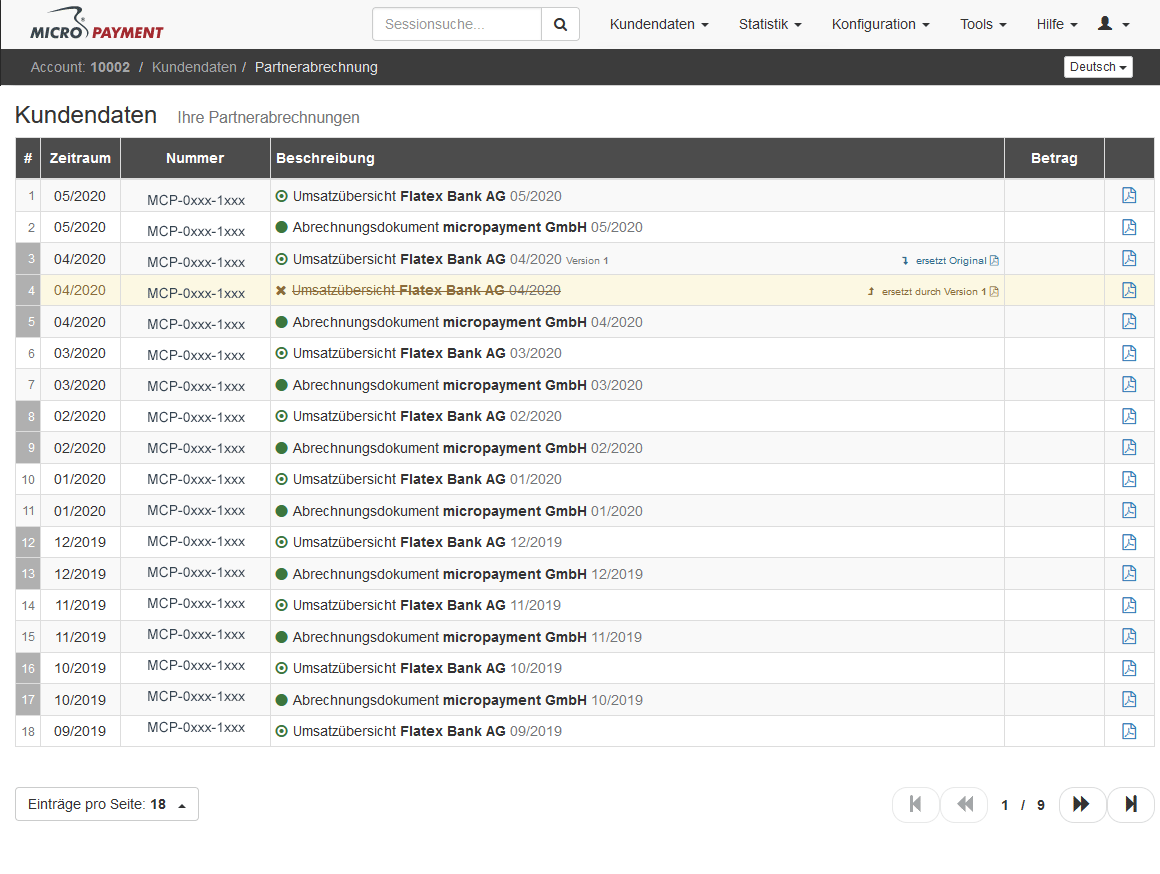This screenshot has width=1160, height=874.
Task: Click the number cell of row 8
Action: [28, 416]
